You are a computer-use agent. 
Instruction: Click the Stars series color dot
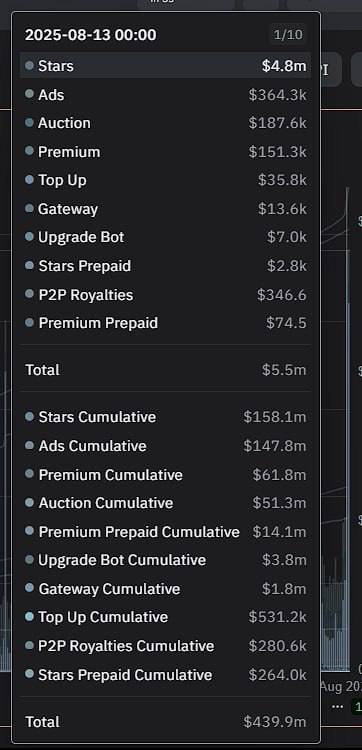[30, 66]
